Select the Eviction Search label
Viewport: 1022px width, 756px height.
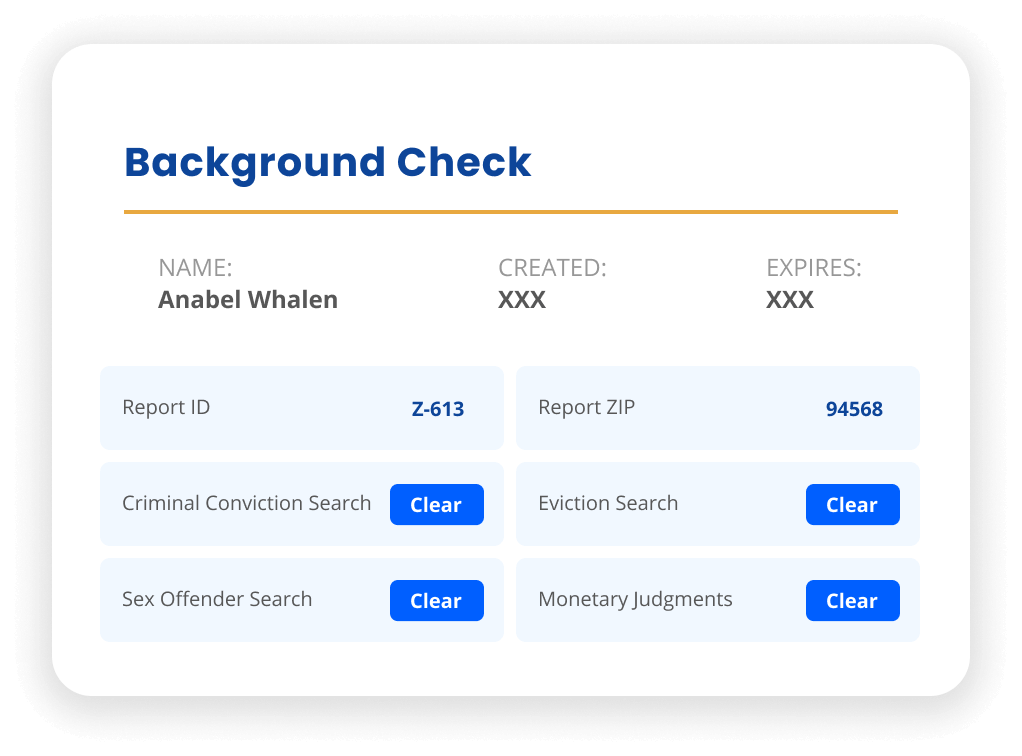tap(608, 503)
